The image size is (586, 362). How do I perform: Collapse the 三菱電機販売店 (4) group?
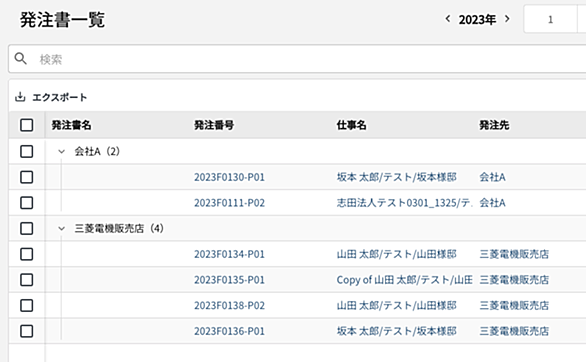click(62, 228)
